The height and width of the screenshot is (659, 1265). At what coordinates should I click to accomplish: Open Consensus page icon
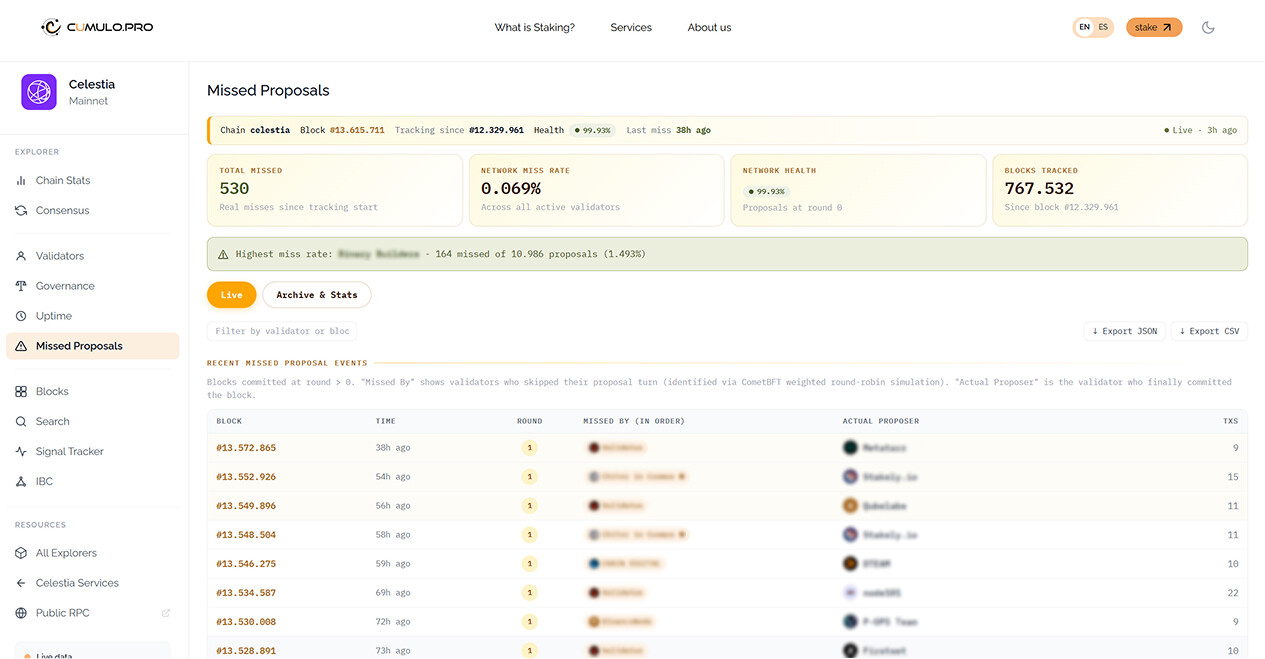click(21, 211)
